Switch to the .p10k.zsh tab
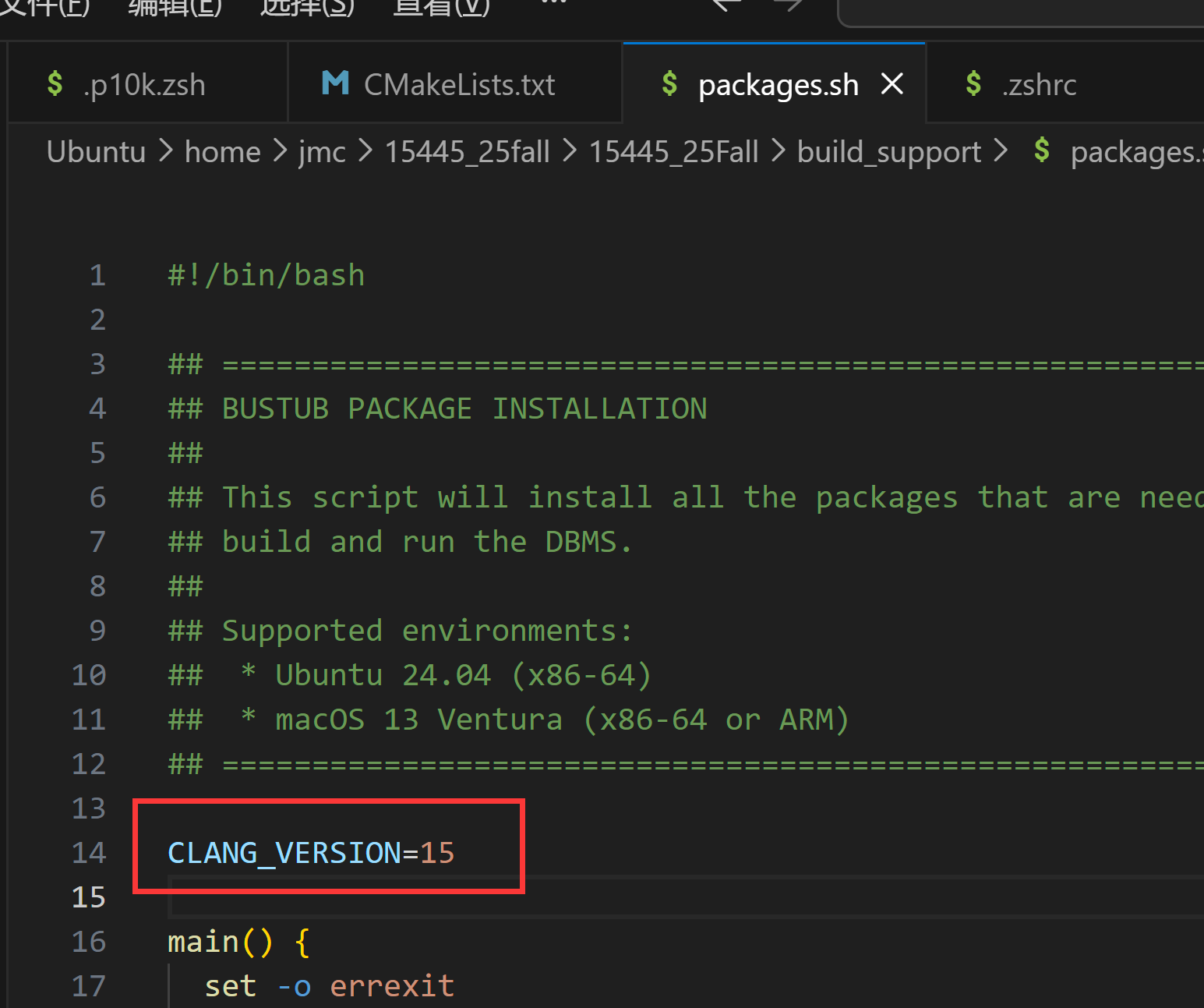The height and width of the screenshot is (1008, 1204). click(x=148, y=83)
